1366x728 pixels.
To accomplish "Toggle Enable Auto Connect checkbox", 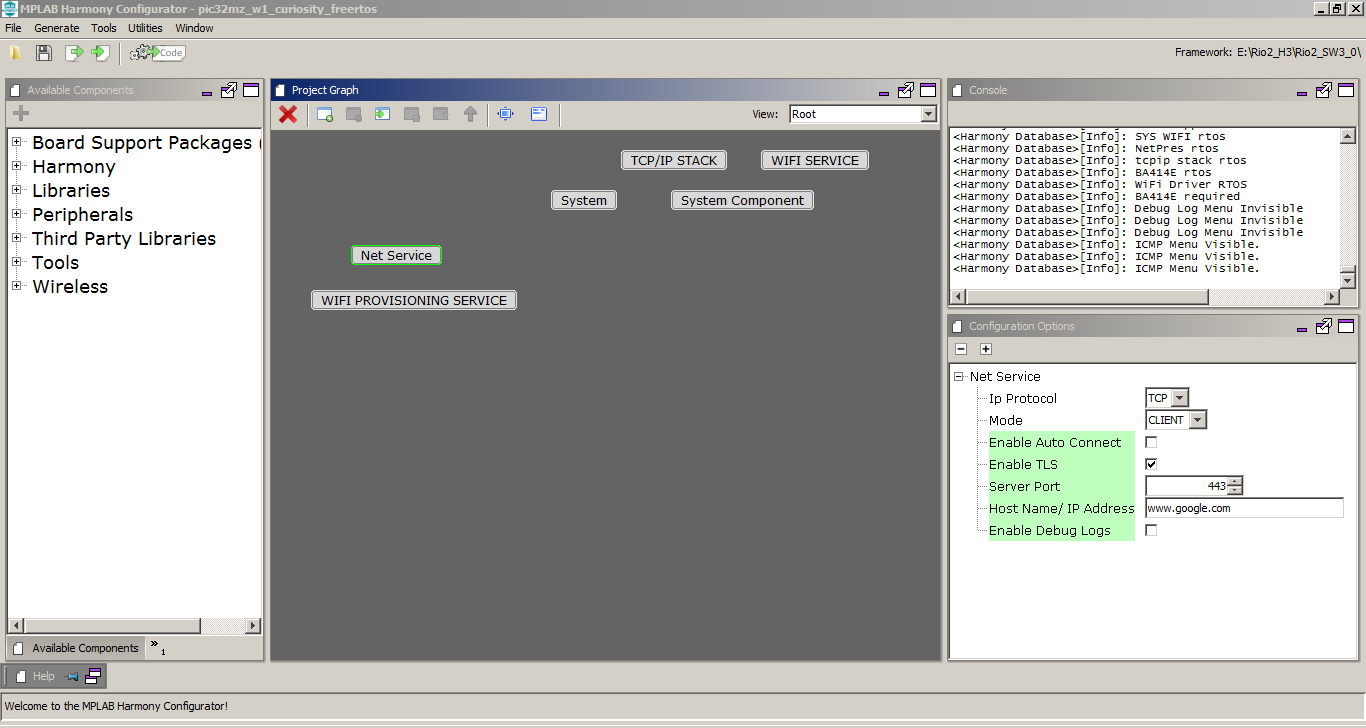I will pos(1151,442).
